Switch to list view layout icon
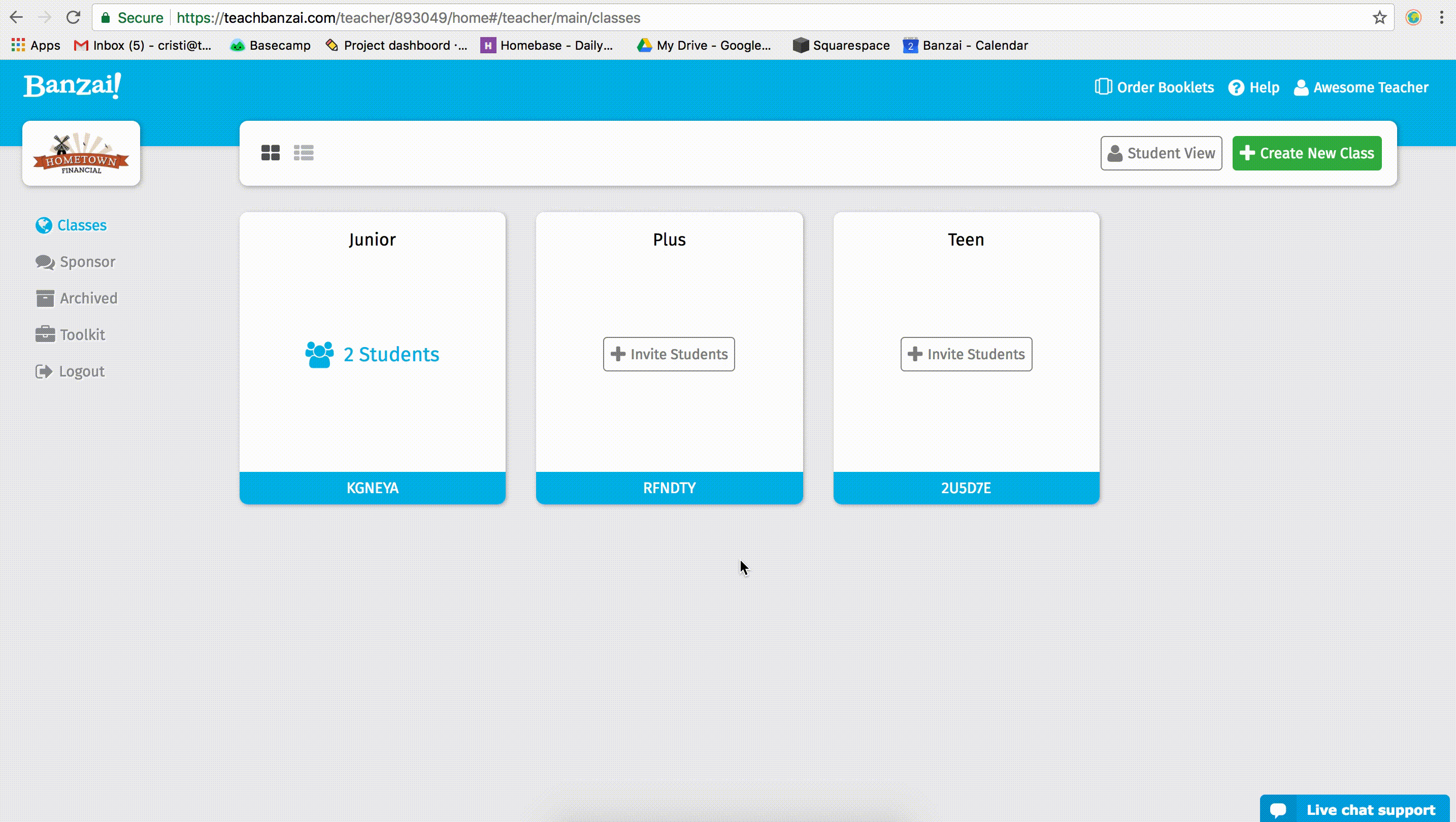 [x=304, y=153]
